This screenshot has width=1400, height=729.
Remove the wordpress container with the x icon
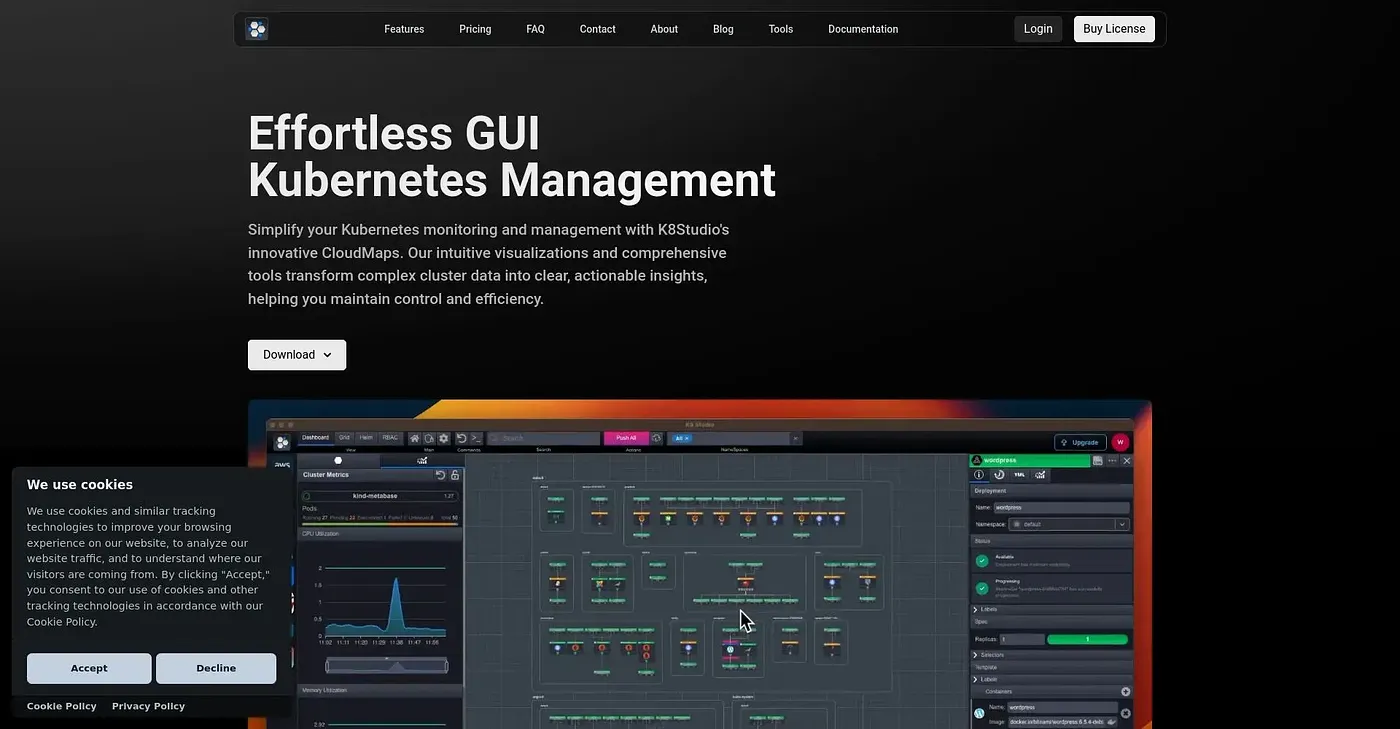(x=1125, y=713)
